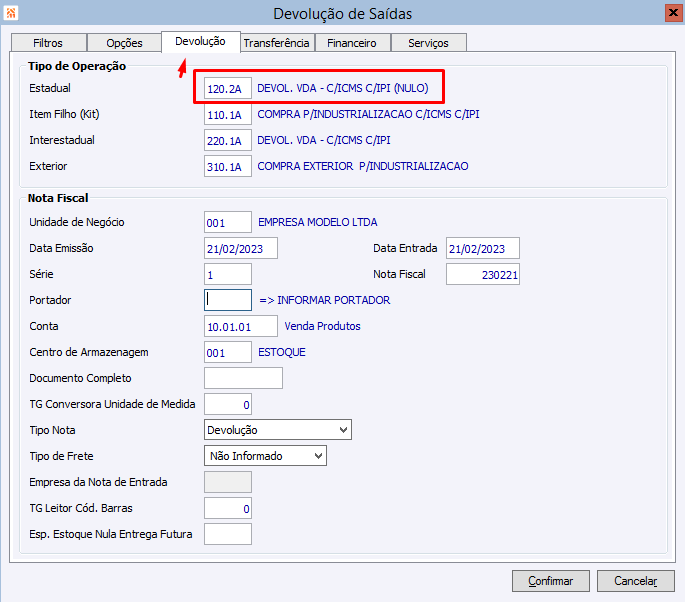Image resolution: width=685 pixels, height=602 pixels.
Task: Focus the Portador input field
Action: (x=228, y=300)
